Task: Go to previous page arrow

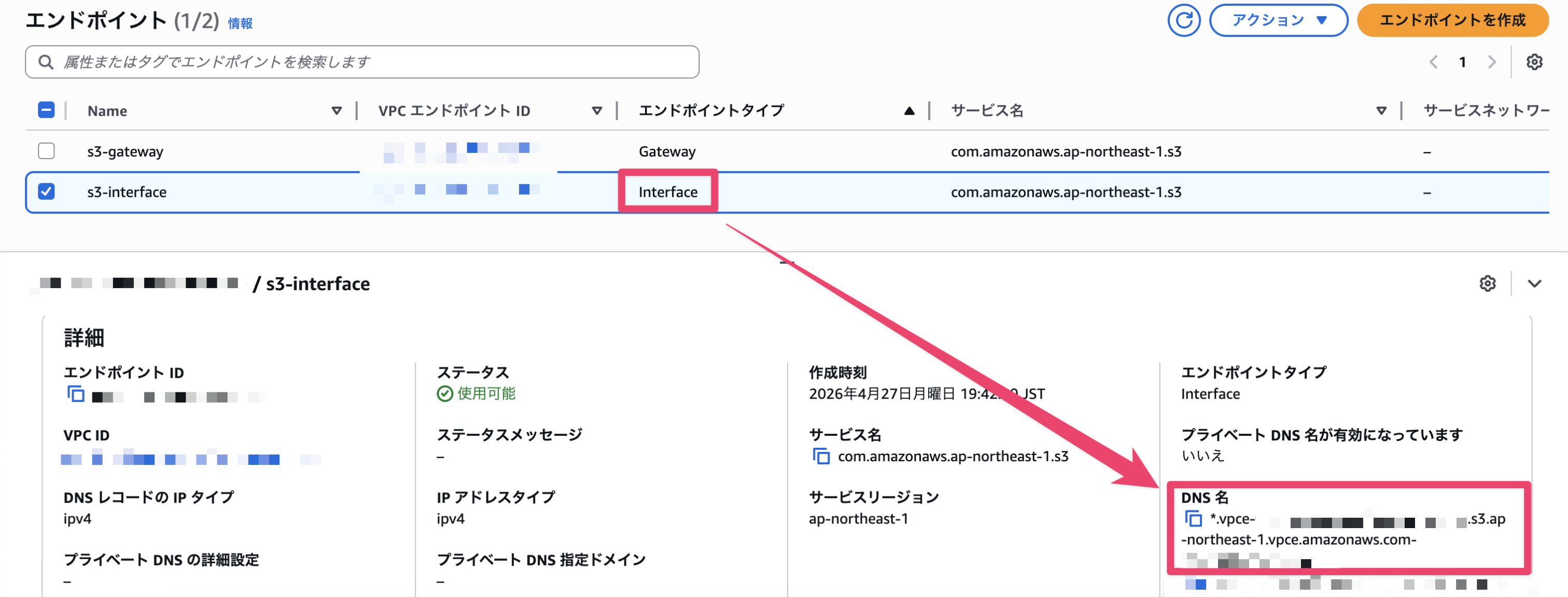Action: click(x=1434, y=62)
